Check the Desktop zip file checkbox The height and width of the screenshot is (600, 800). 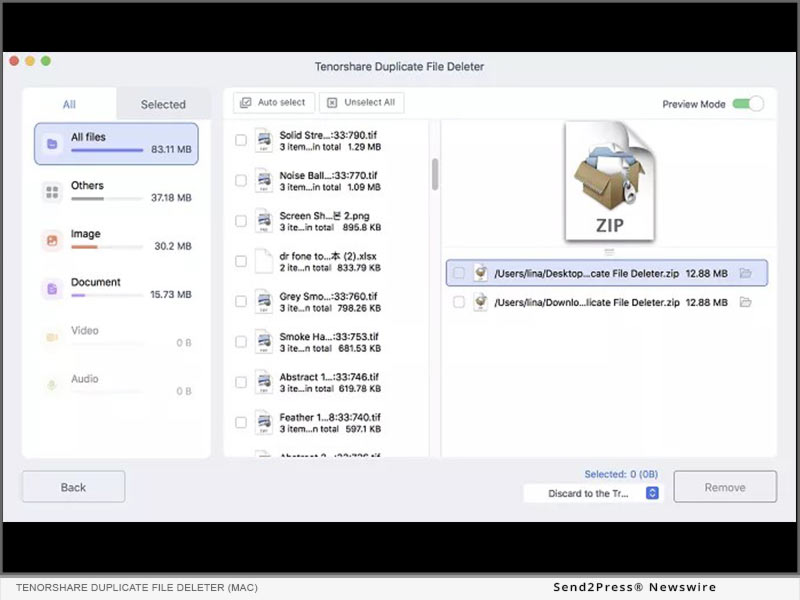point(459,273)
